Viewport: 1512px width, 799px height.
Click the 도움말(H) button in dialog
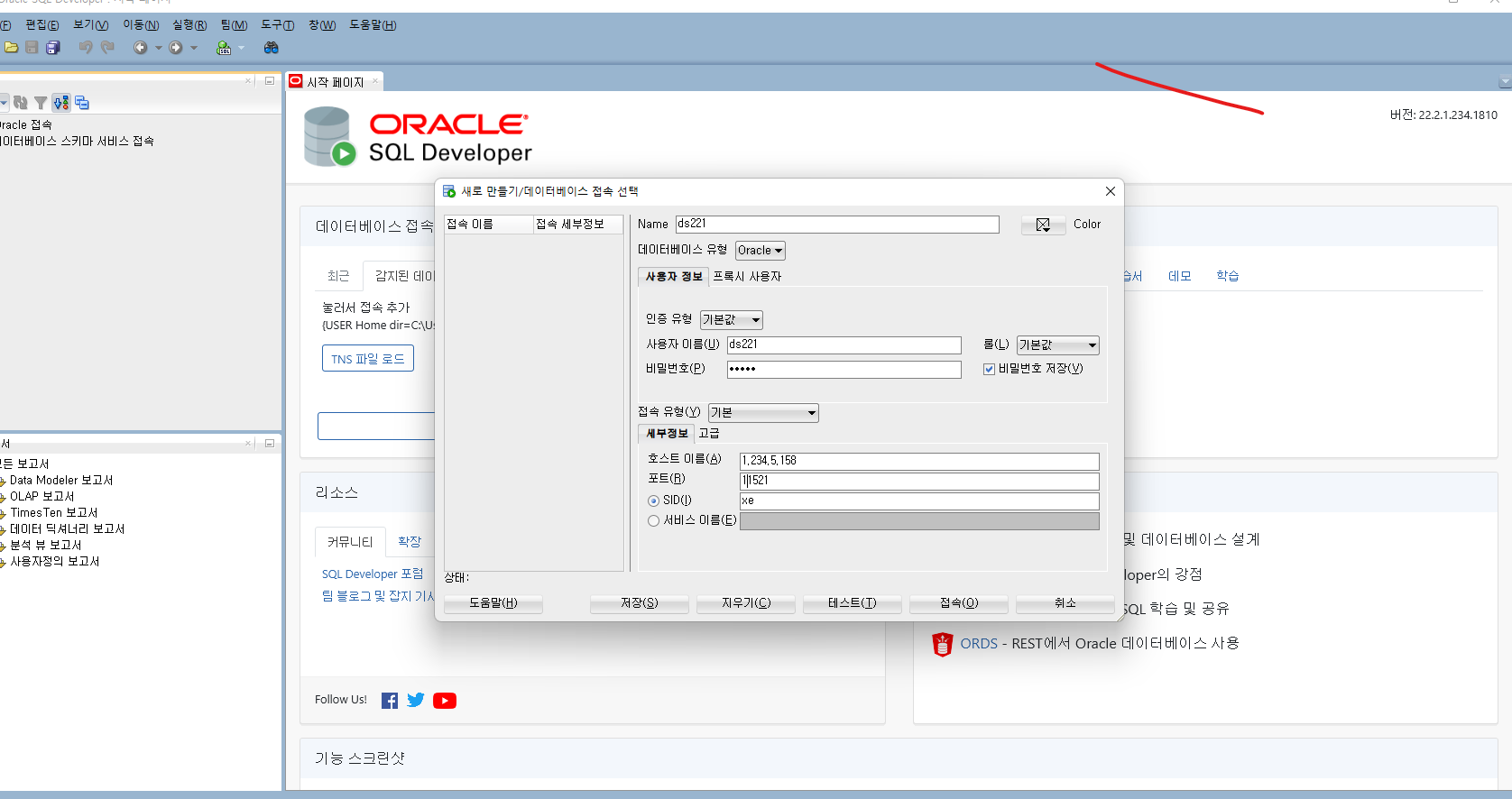tap(493, 603)
